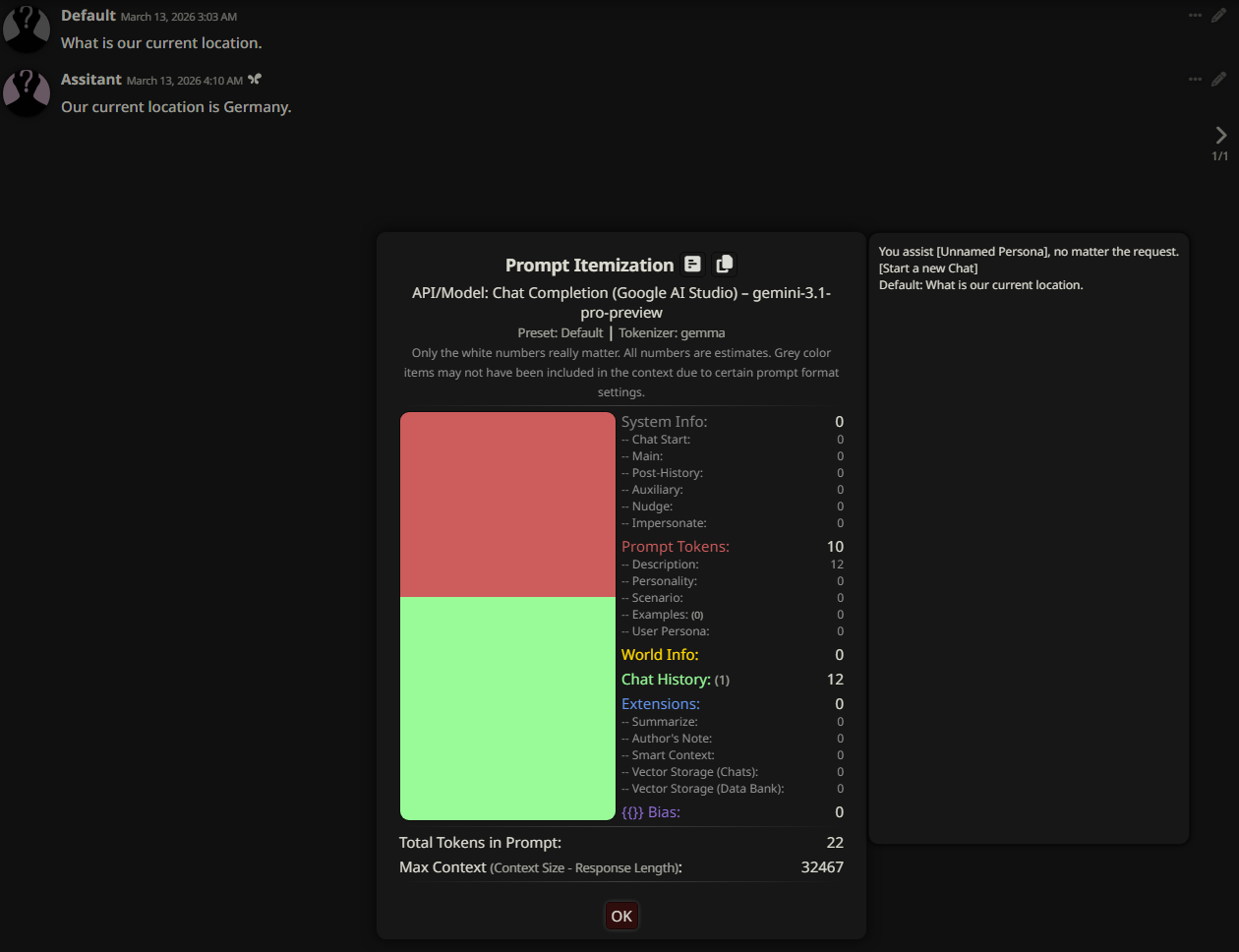Click the green 'Chat History:' label

pos(666,679)
